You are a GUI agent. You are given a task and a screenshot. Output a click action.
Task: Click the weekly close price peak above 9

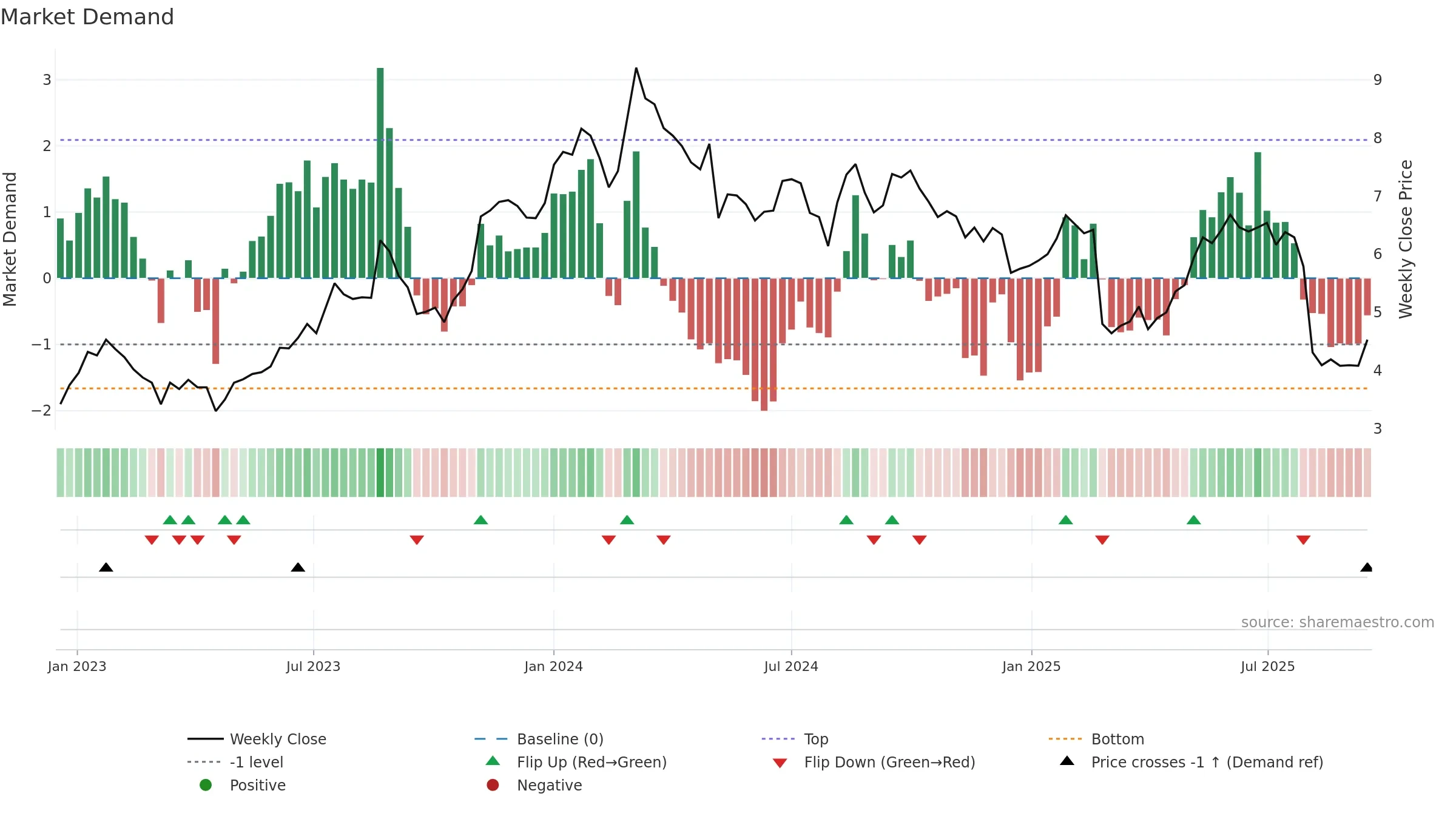636,69
